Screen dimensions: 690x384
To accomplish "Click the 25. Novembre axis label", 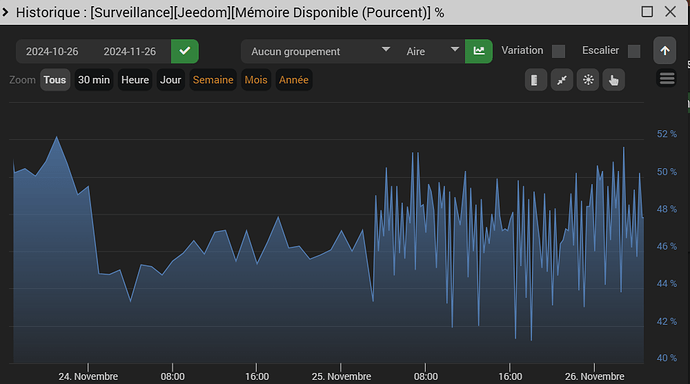I will [341, 377].
